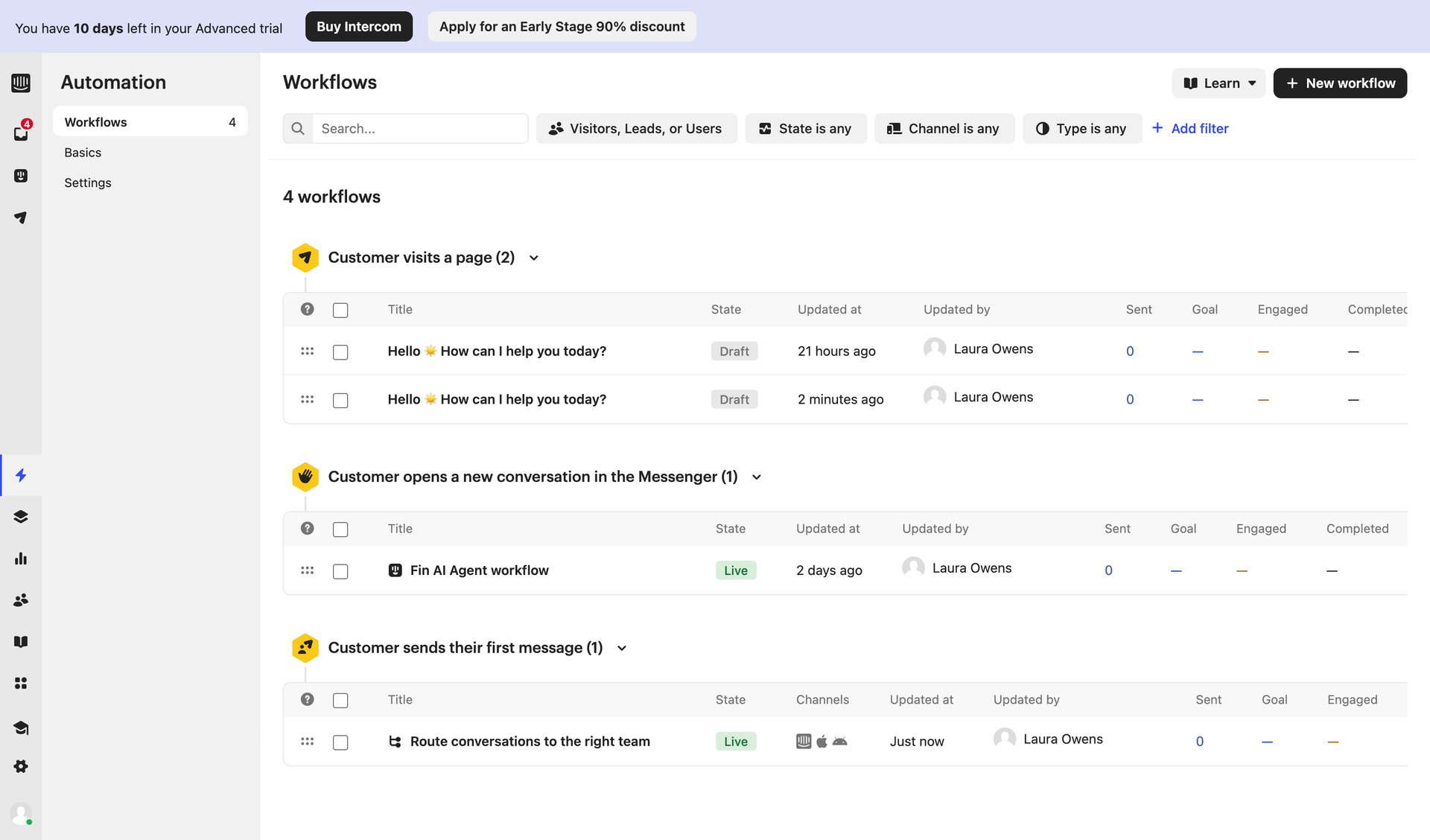Viewport: 1430px width, 840px height.
Task: Expand the Customer sends their first message section
Action: [x=623, y=648]
